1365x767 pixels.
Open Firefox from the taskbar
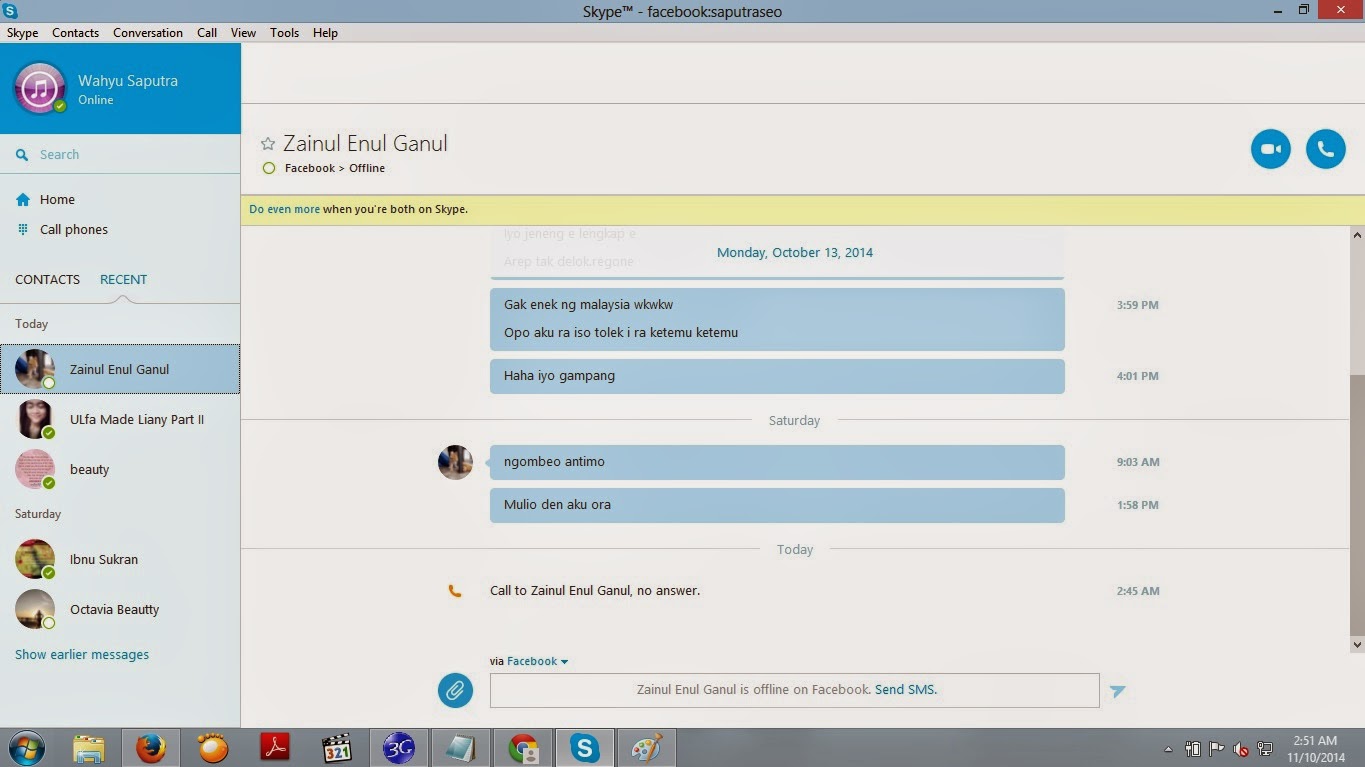pos(151,748)
